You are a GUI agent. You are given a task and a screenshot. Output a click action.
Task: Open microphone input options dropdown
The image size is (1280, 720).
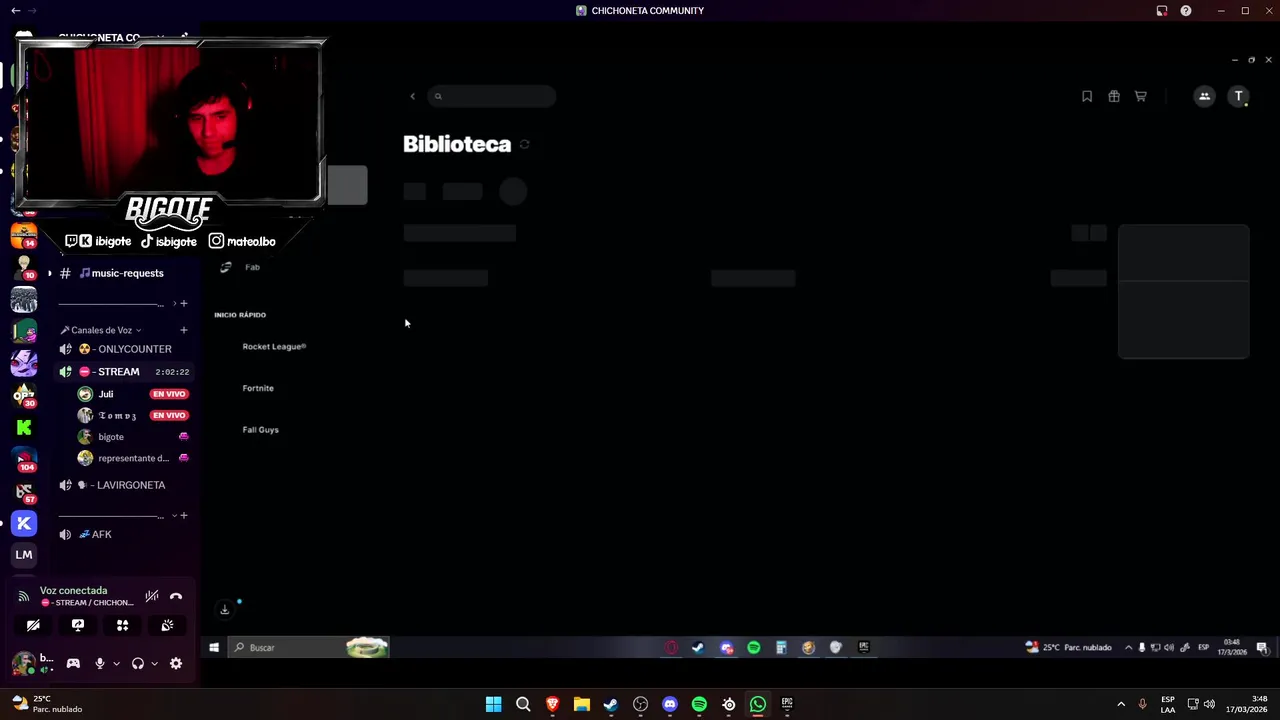click(x=116, y=663)
